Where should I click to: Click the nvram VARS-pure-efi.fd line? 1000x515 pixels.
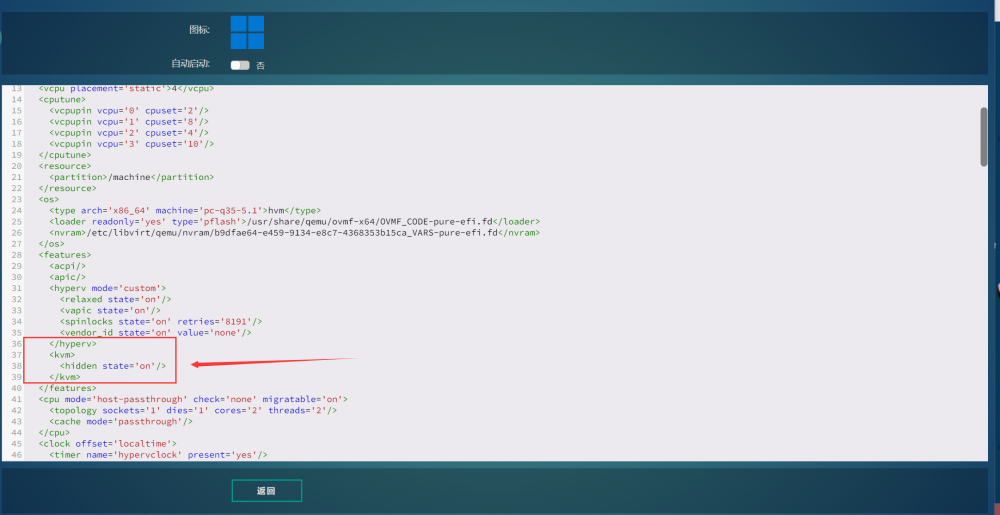[x=295, y=233]
